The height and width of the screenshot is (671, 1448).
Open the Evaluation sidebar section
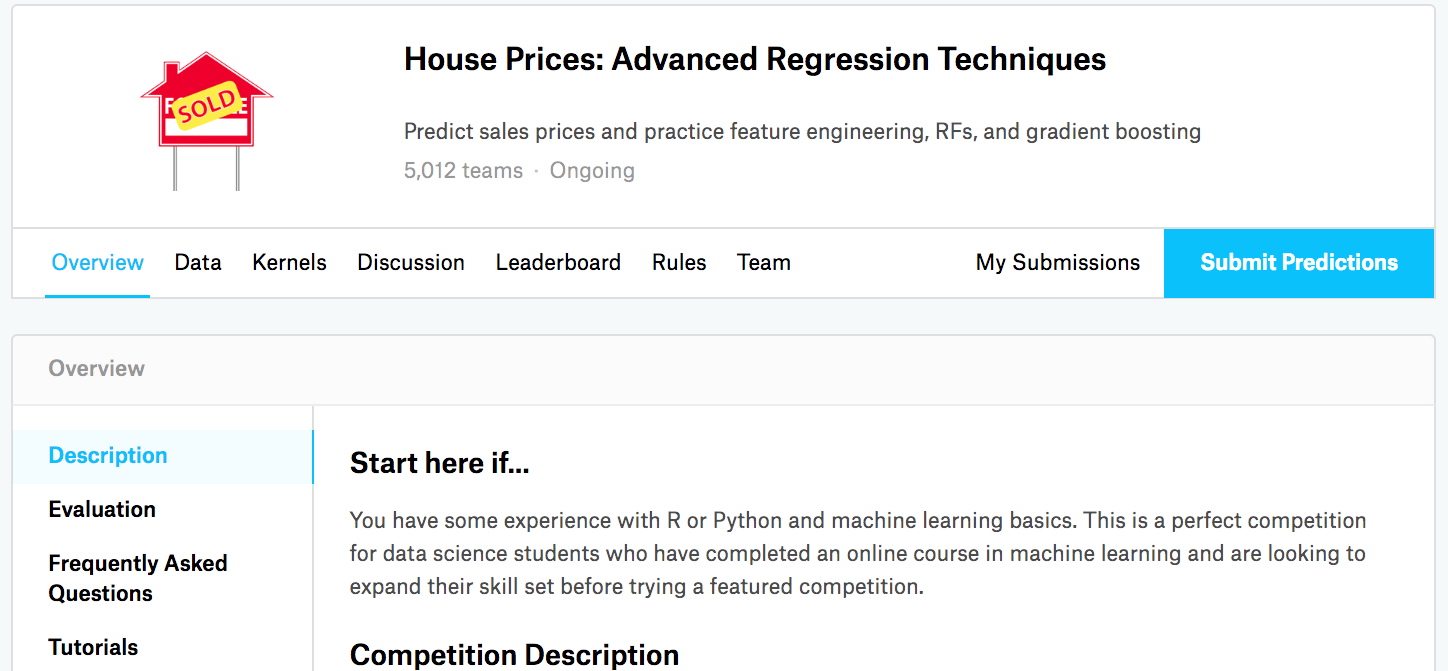(102, 510)
